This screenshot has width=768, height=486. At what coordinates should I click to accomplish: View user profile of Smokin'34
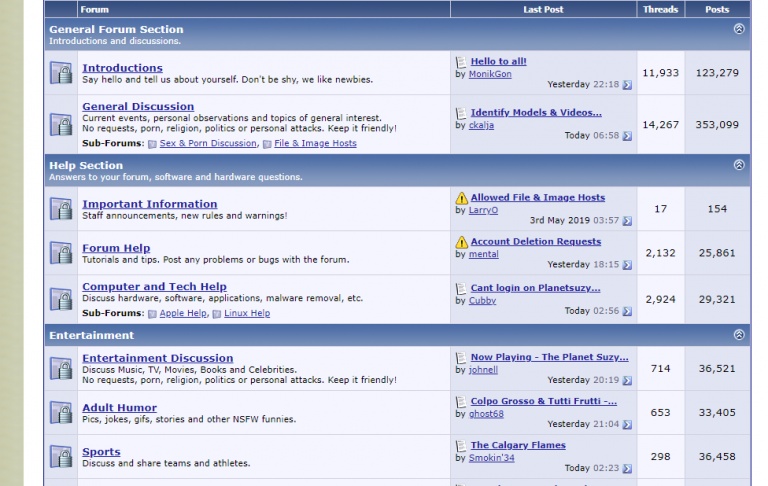[491, 458]
